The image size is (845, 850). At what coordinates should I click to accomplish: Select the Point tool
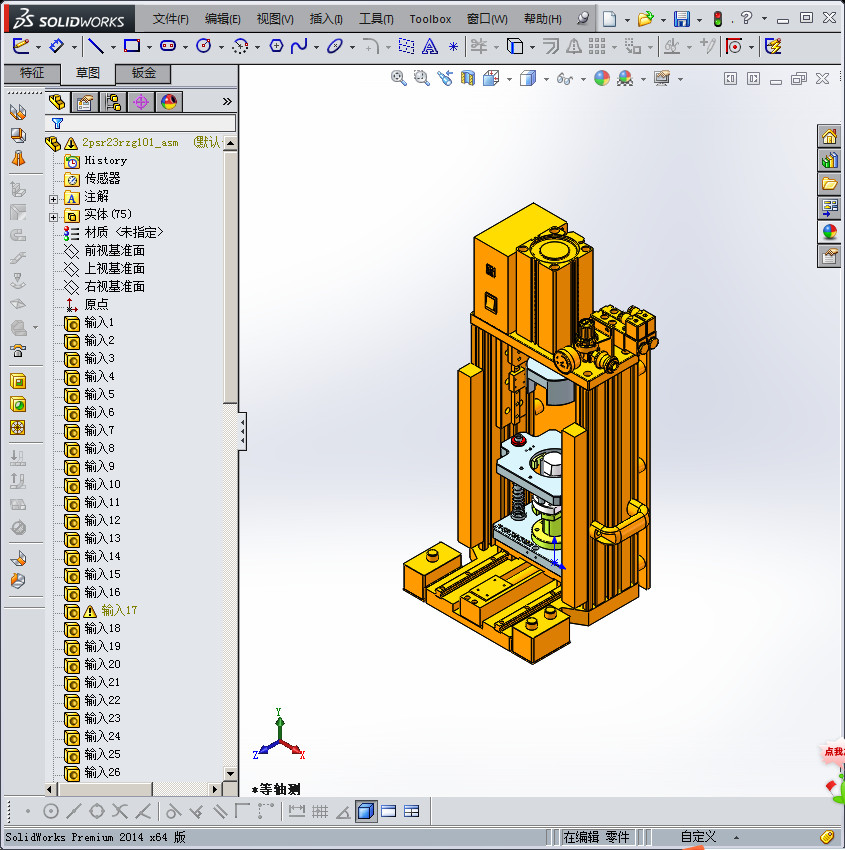(x=454, y=47)
